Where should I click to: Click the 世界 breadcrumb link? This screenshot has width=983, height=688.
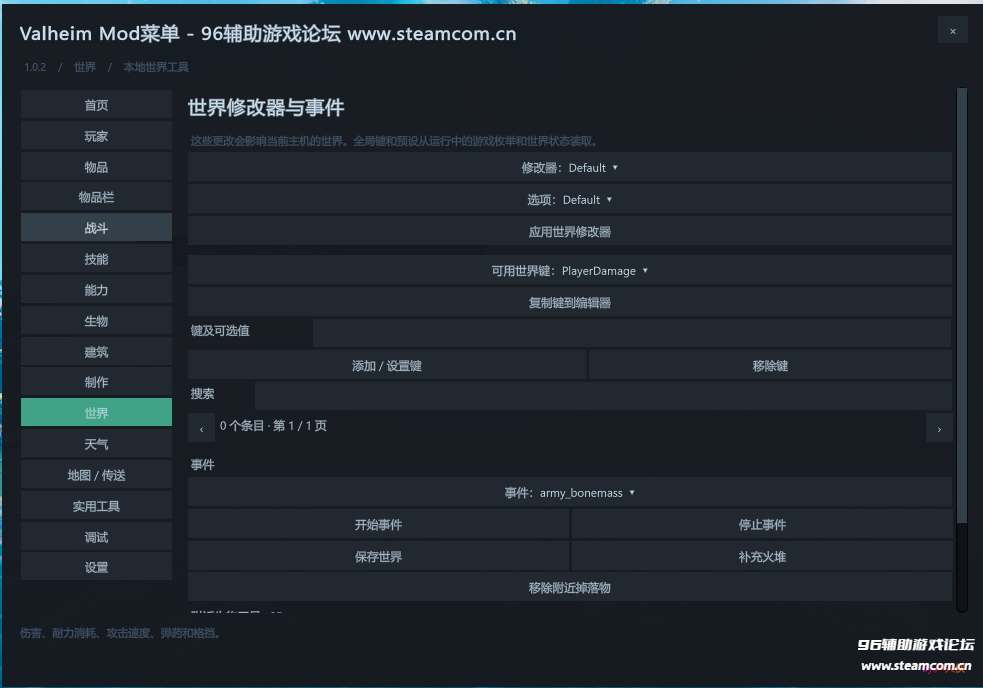click(x=85, y=67)
